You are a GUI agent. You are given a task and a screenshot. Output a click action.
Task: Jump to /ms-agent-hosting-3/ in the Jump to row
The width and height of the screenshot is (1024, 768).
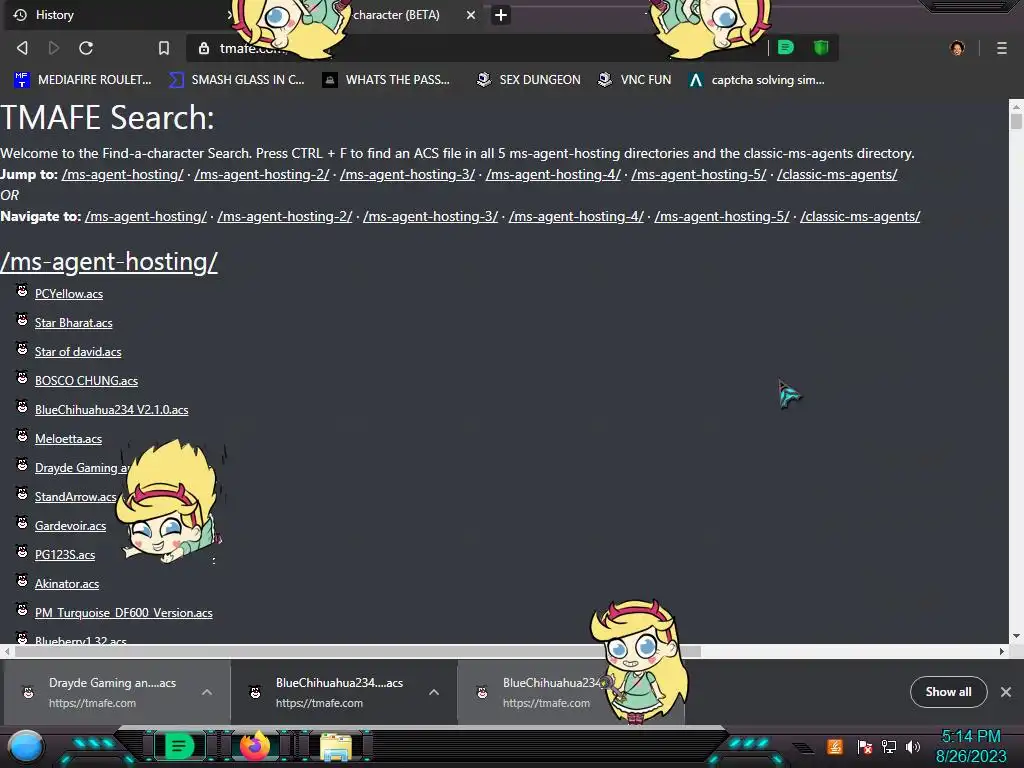point(408,174)
